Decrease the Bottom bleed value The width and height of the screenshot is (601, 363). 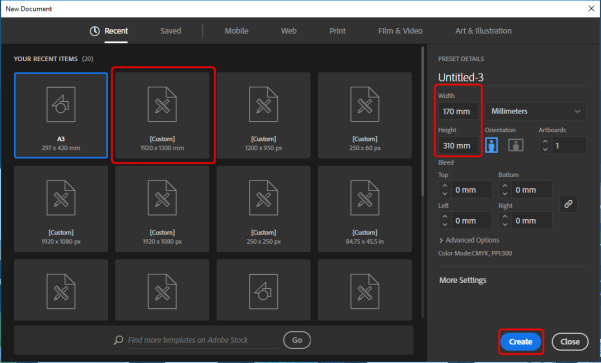tap(505, 194)
